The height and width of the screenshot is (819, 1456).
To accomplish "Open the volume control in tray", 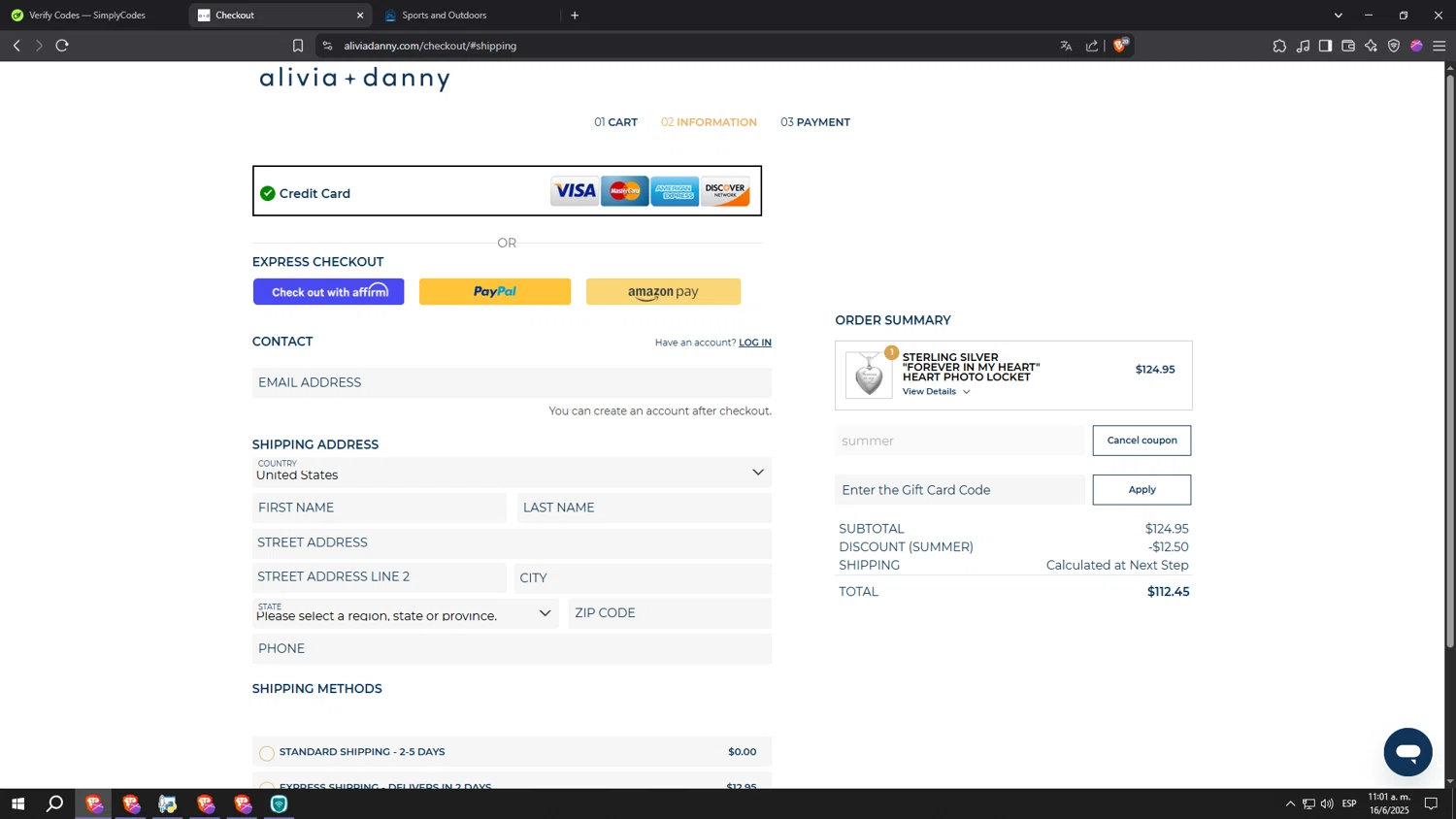I will pos(1327,803).
